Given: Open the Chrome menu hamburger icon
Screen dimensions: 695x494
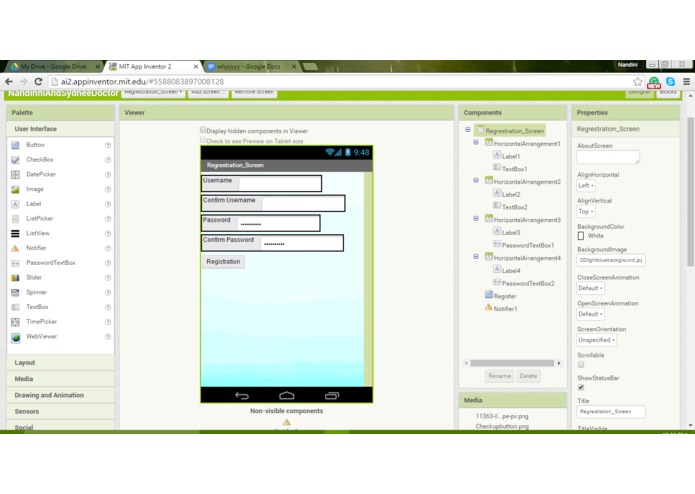Looking at the screenshot, I should point(686,82).
